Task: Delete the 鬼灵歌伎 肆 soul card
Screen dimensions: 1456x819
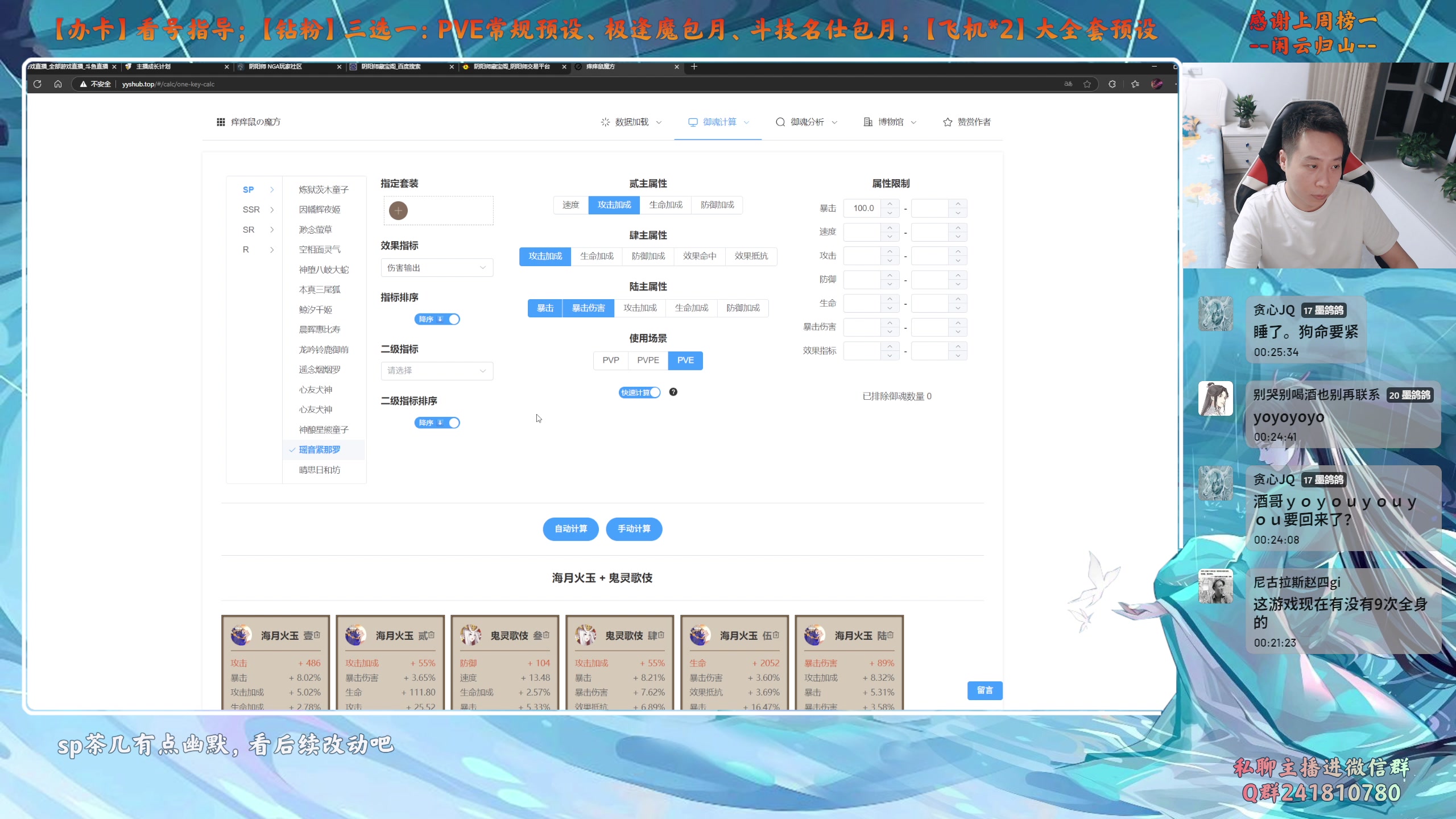Action: [661, 635]
